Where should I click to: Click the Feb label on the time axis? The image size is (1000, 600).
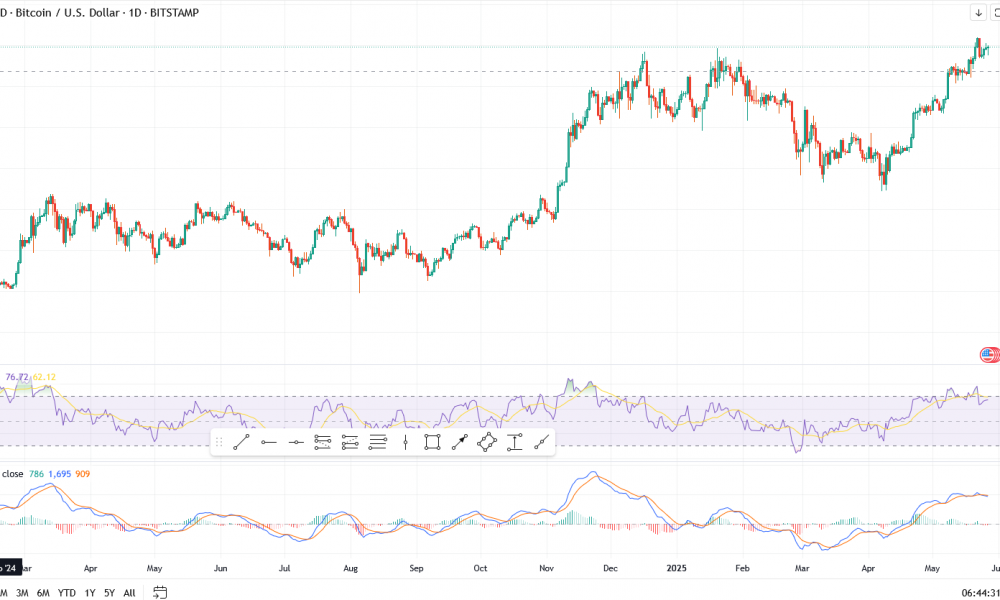pyautogui.click(x=742, y=567)
